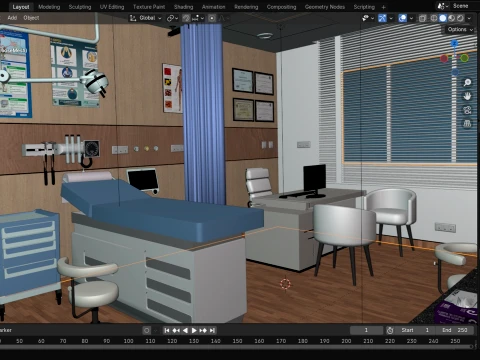This screenshot has height=360, width=480.
Task: Jump to previous keyframe
Action: coord(176,330)
